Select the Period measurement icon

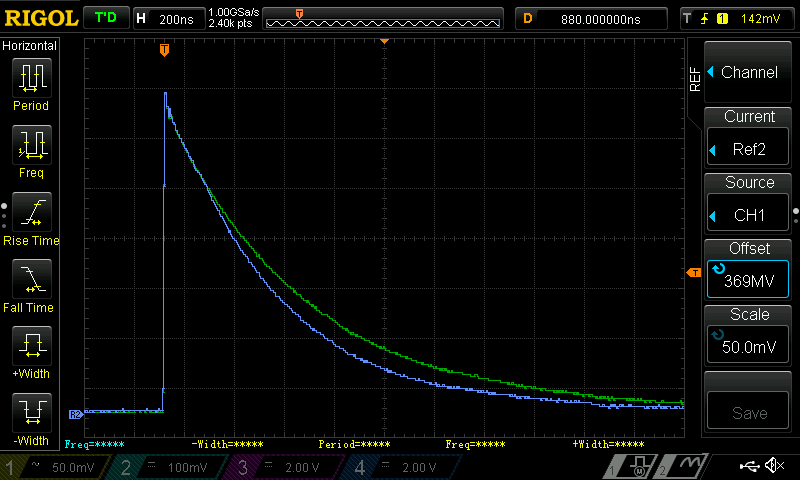30,82
